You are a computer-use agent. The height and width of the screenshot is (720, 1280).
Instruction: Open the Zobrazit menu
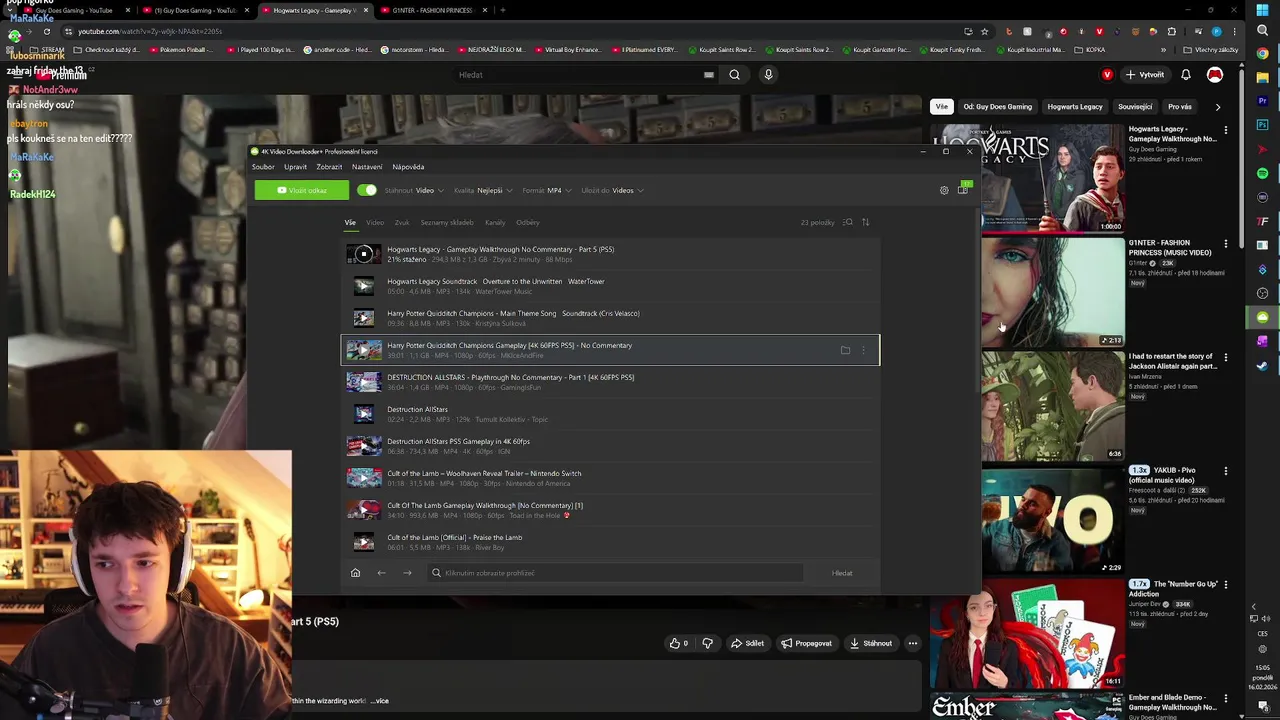pyautogui.click(x=329, y=167)
